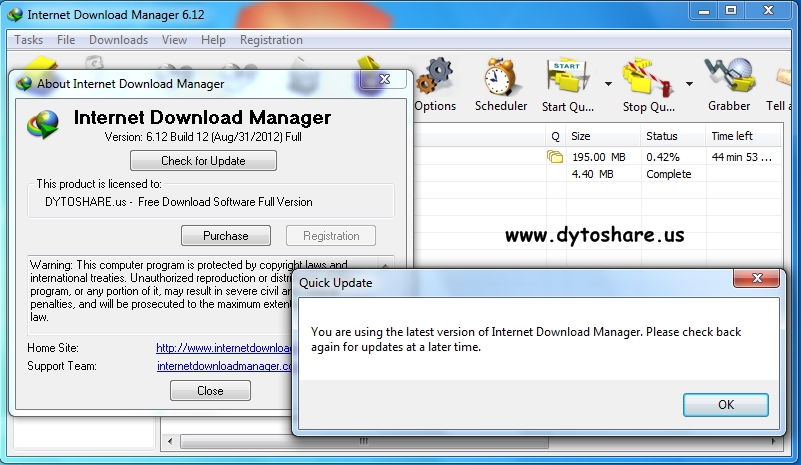Click the Stop Queue barrier icon
This screenshot has height=465, width=801.
[x=648, y=78]
